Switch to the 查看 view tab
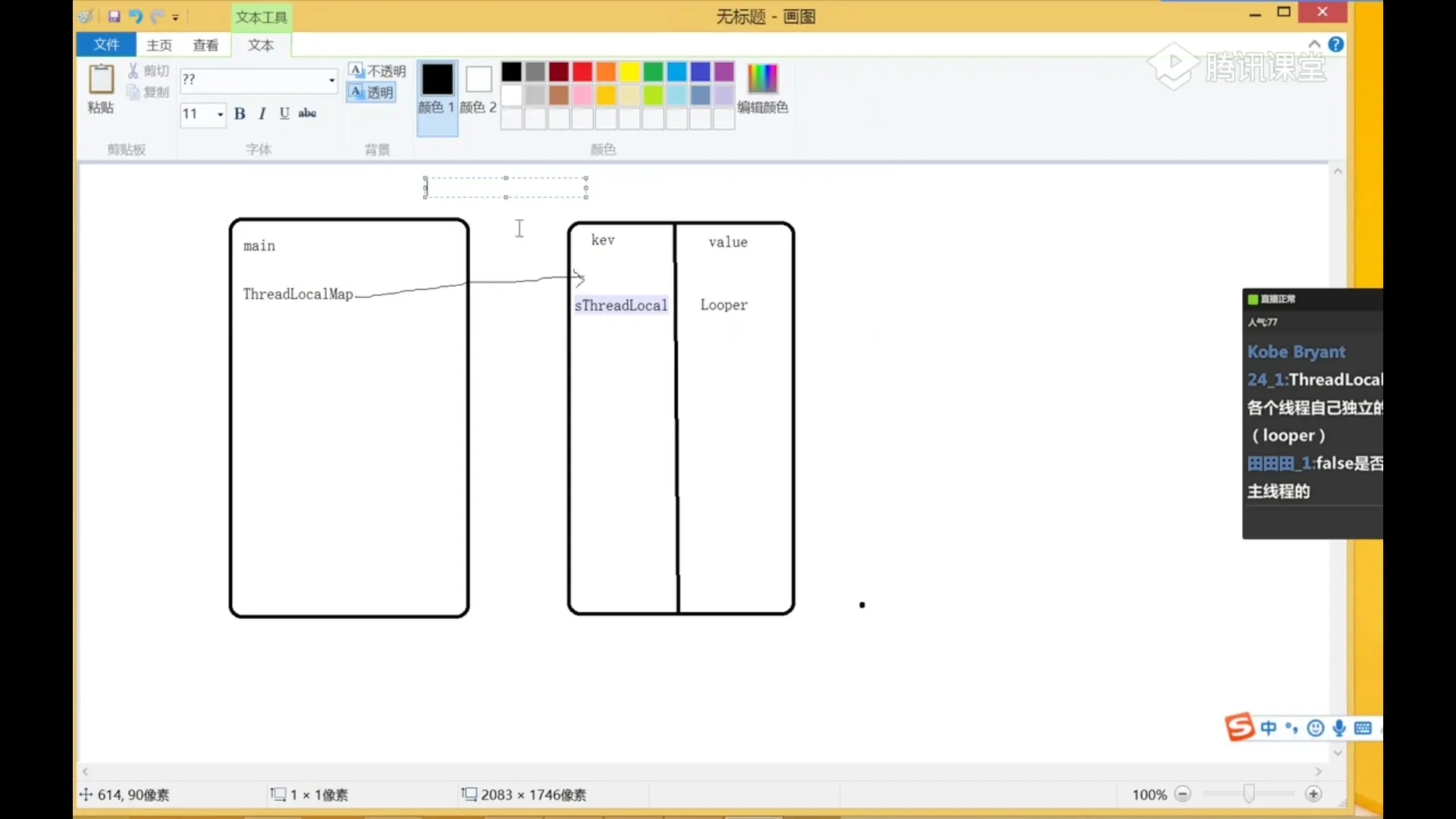Image resolution: width=1456 pixels, height=819 pixels. click(206, 45)
